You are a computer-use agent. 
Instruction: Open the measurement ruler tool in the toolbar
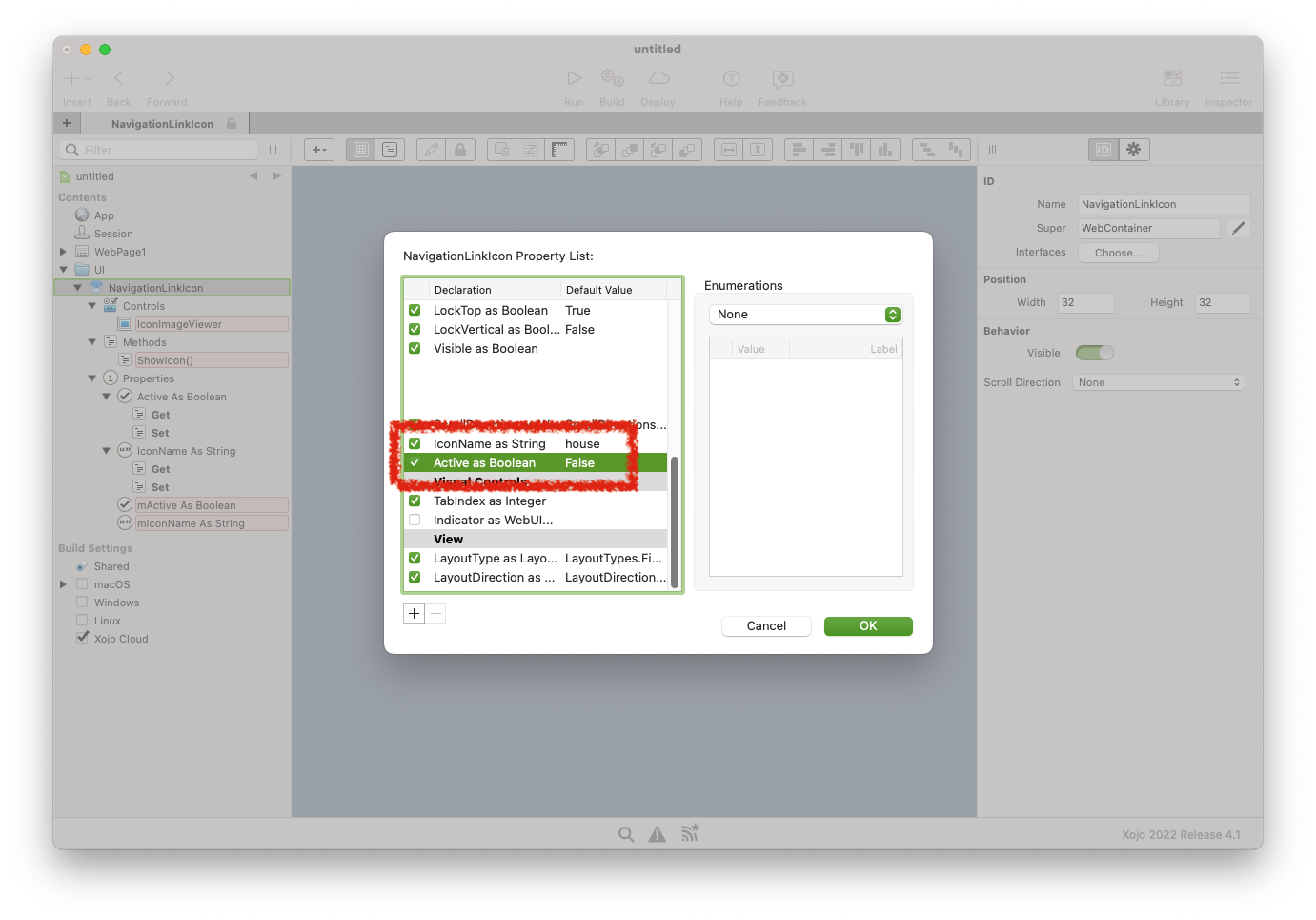point(560,150)
